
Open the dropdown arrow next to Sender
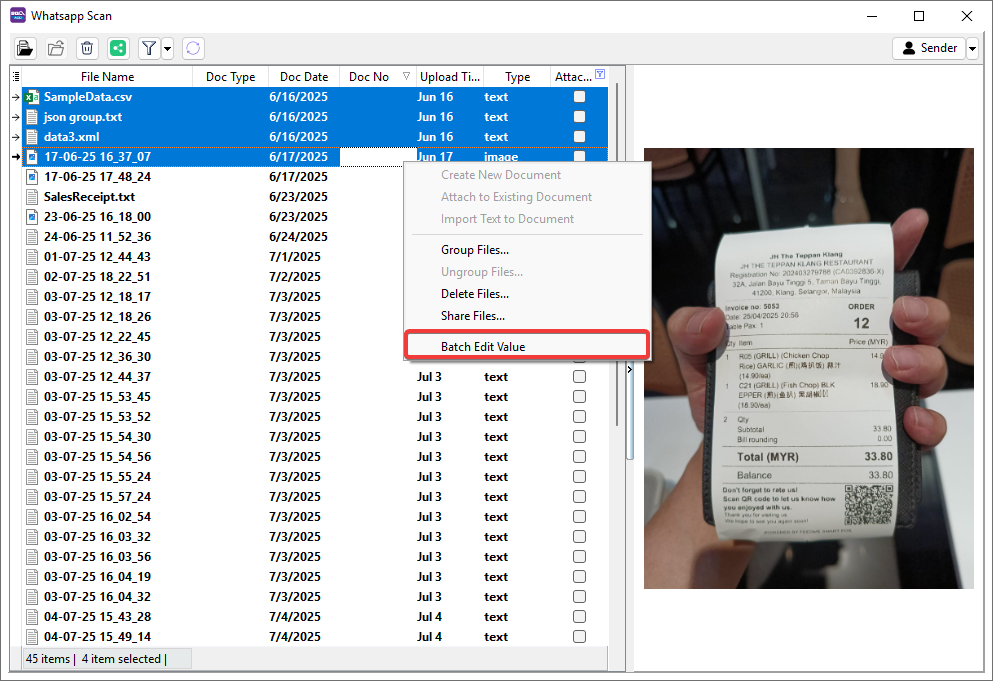(x=972, y=48)
